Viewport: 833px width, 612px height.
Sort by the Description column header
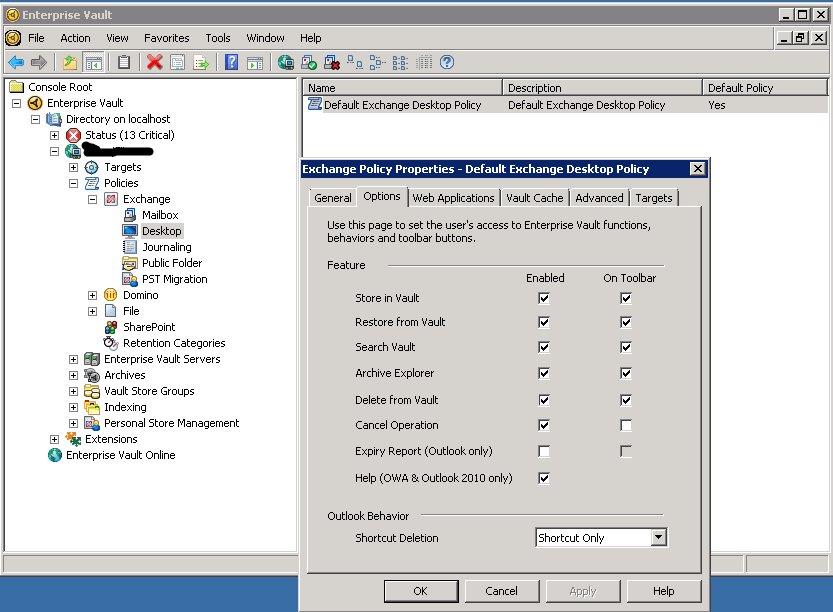point(602,88)
